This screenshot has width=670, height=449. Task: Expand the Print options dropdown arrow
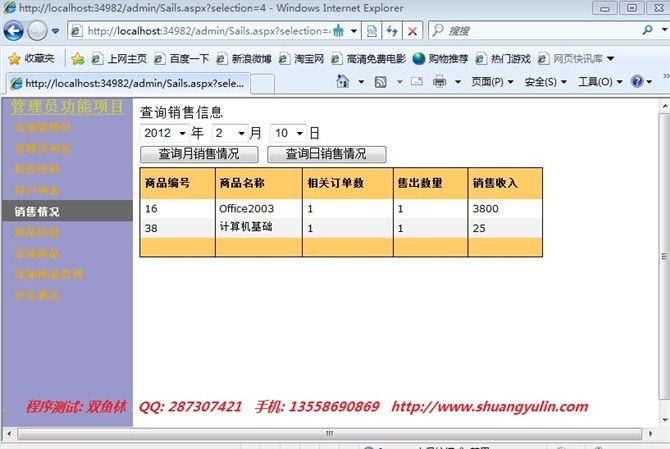[458, 82]
